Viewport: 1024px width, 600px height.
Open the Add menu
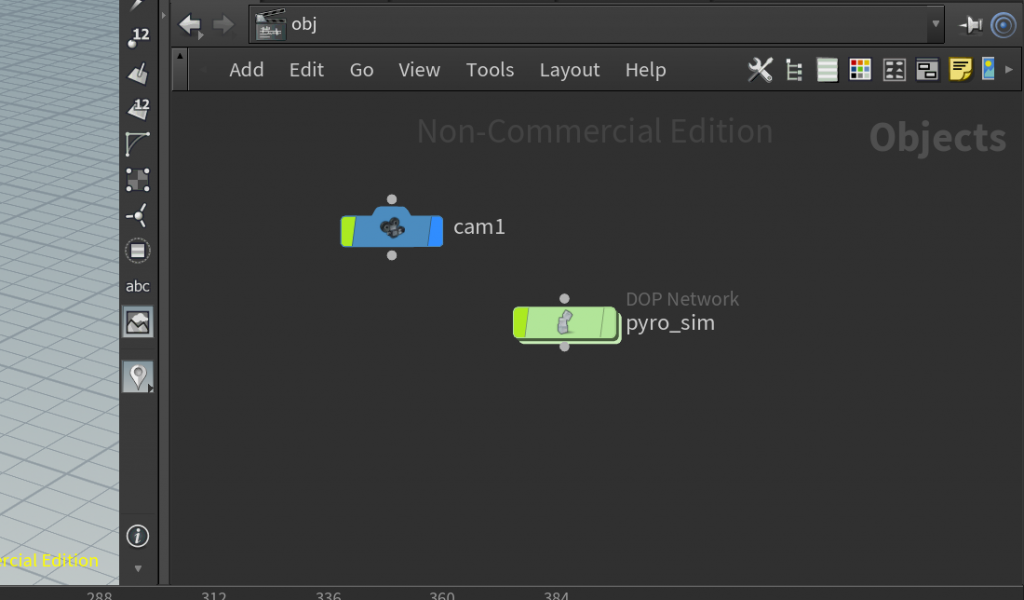[246, 70]
